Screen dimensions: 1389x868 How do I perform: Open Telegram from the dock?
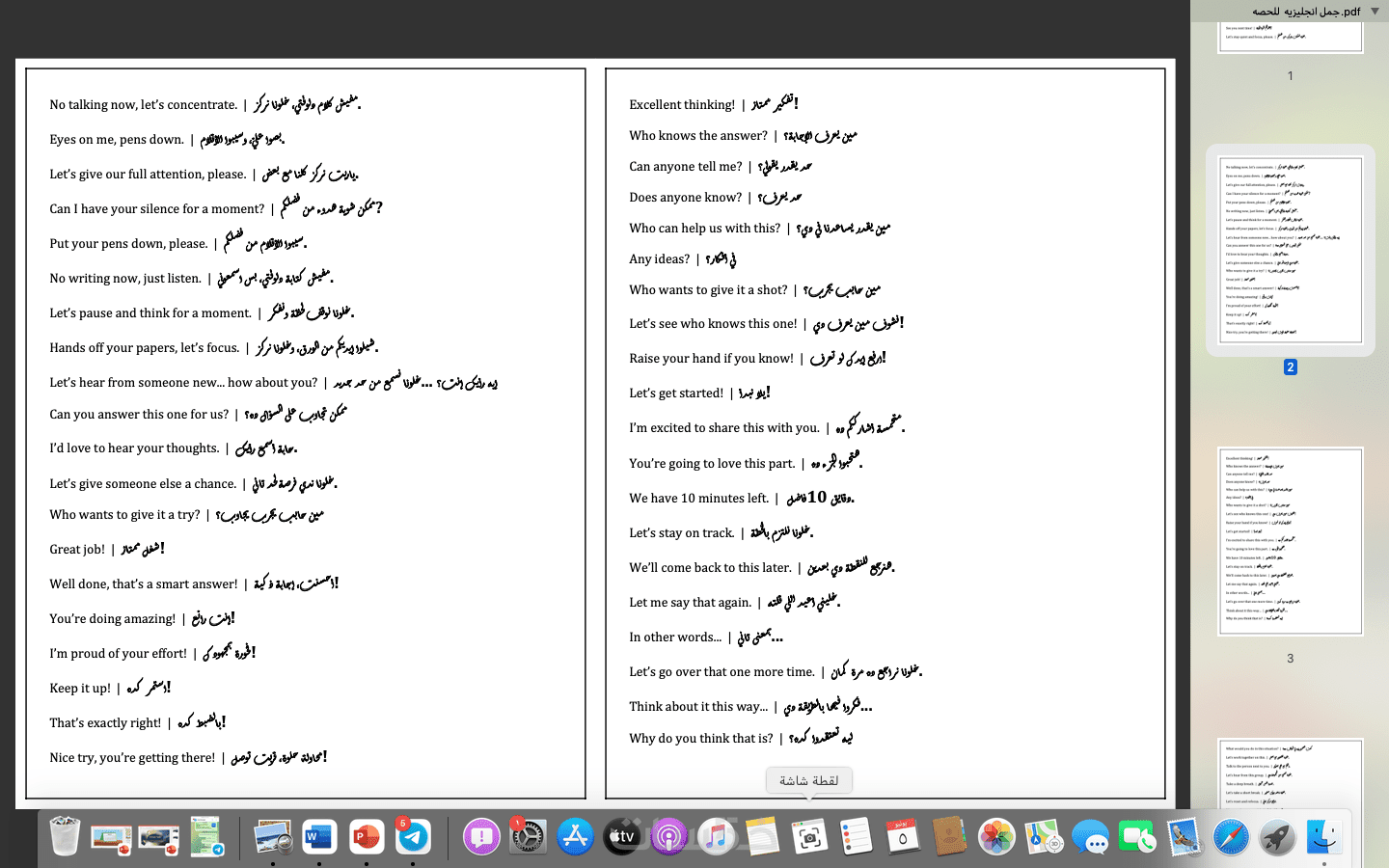click(x=413, y=836)
